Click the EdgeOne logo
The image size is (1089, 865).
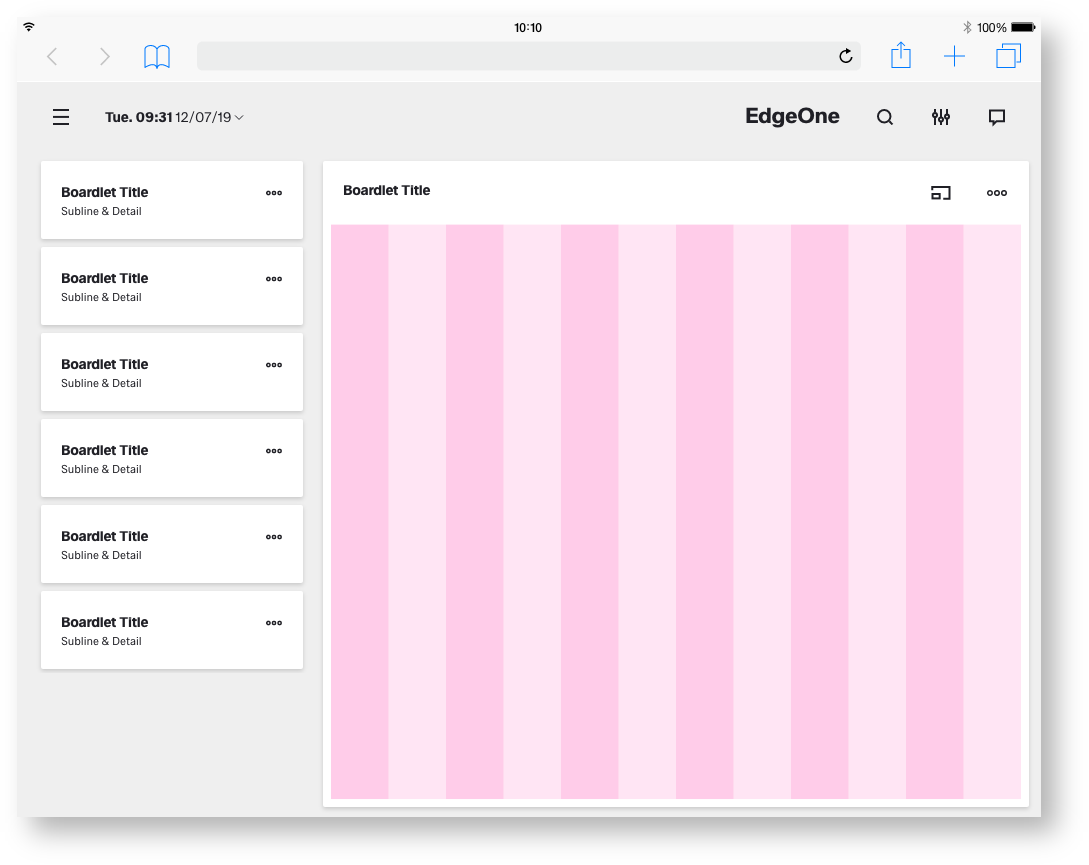(792, 117)
